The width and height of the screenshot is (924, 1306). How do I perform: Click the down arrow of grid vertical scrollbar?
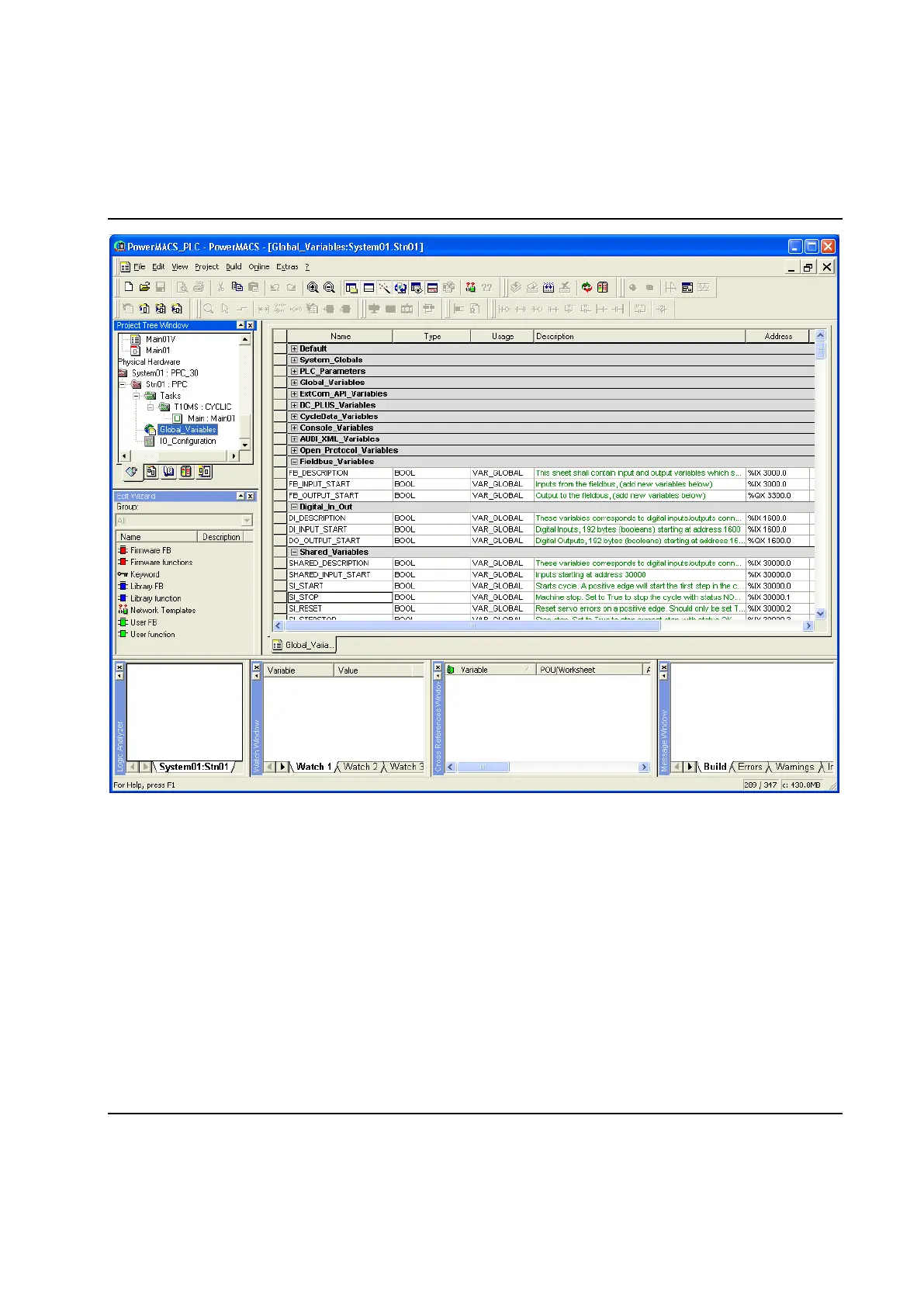point(821,614)
